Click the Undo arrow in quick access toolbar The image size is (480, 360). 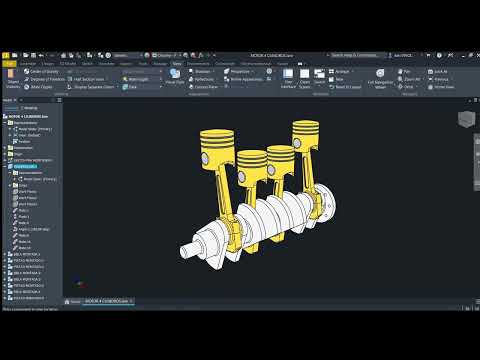pos(41,55)
